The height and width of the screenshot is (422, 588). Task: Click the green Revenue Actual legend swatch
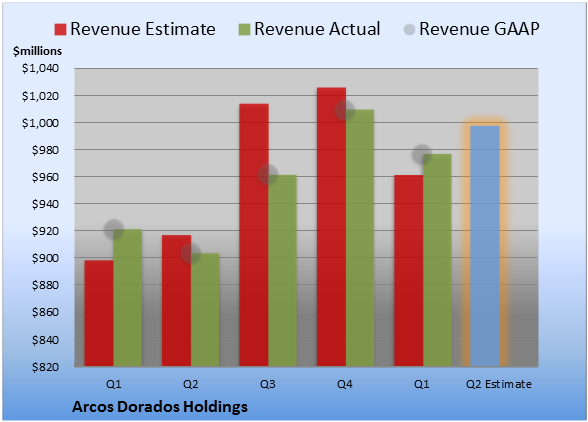pos(244,30)
